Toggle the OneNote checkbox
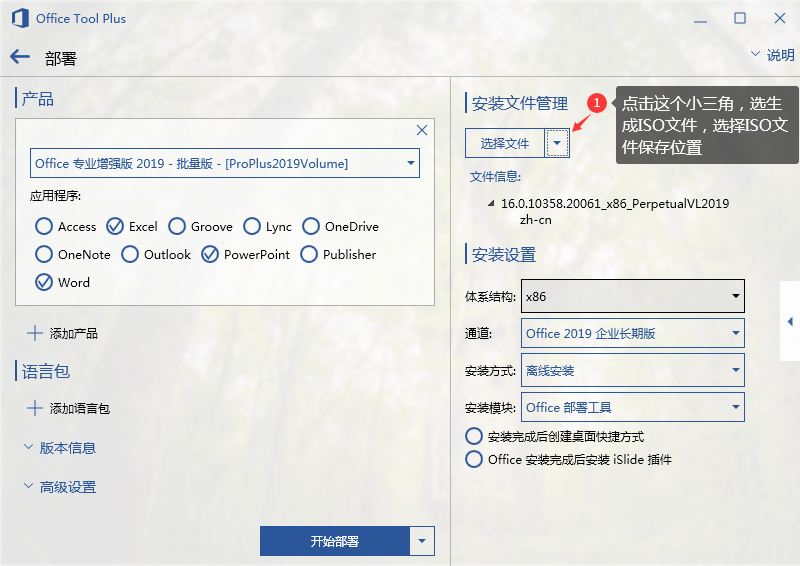Viewport: 800px width, 566px height. (x=44, y=254)
